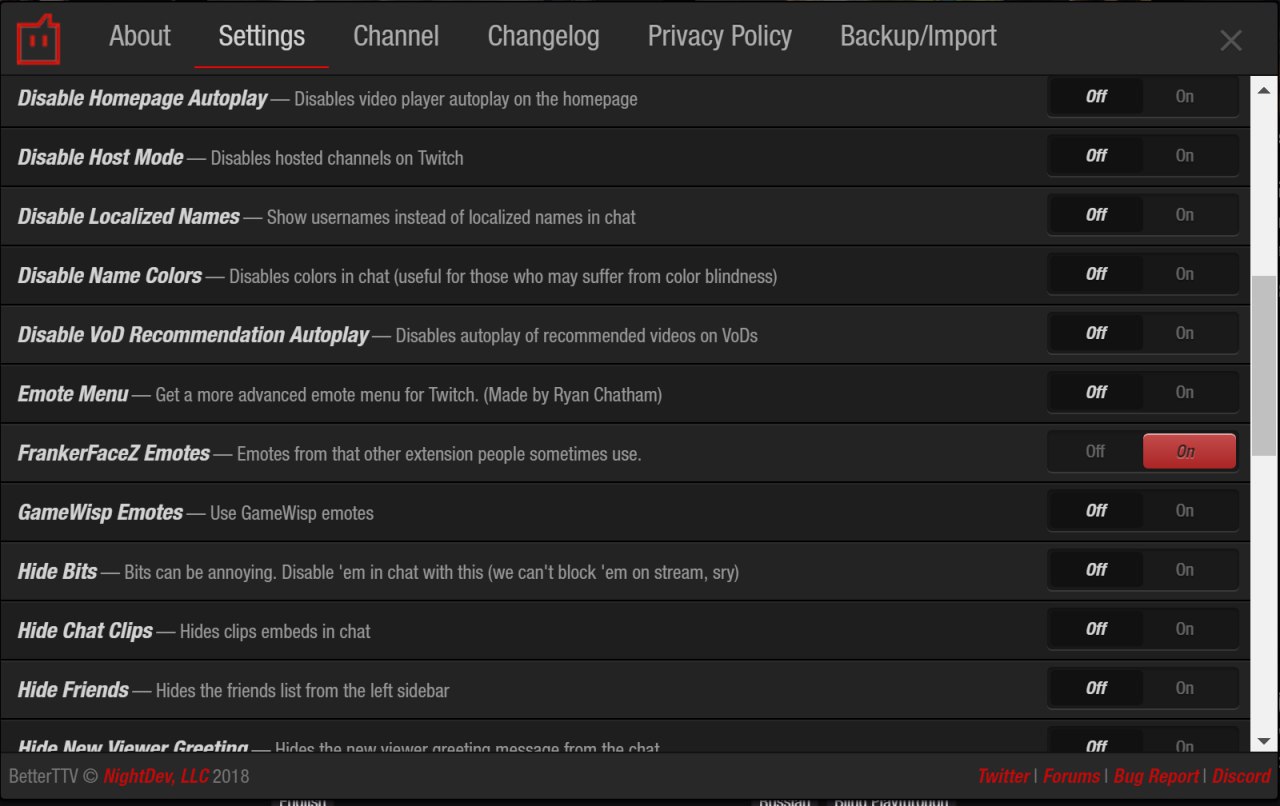Set Disable Localized Names to Off

click(x=1096, y=215)
